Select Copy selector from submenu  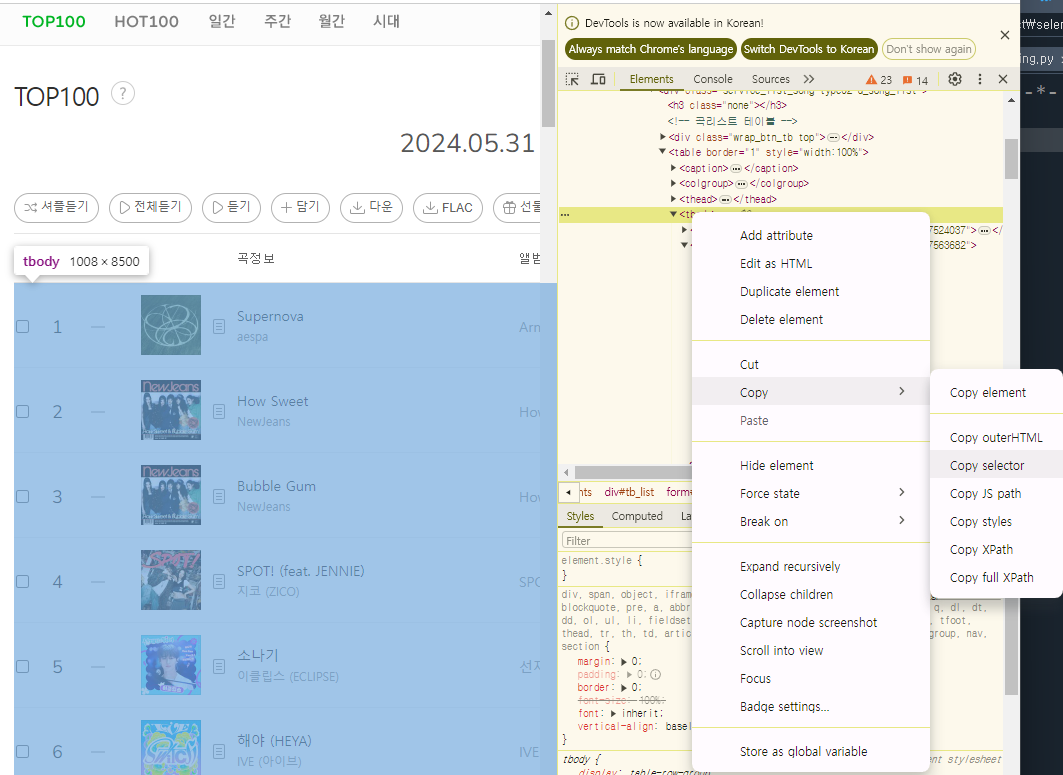click(986, 466)
